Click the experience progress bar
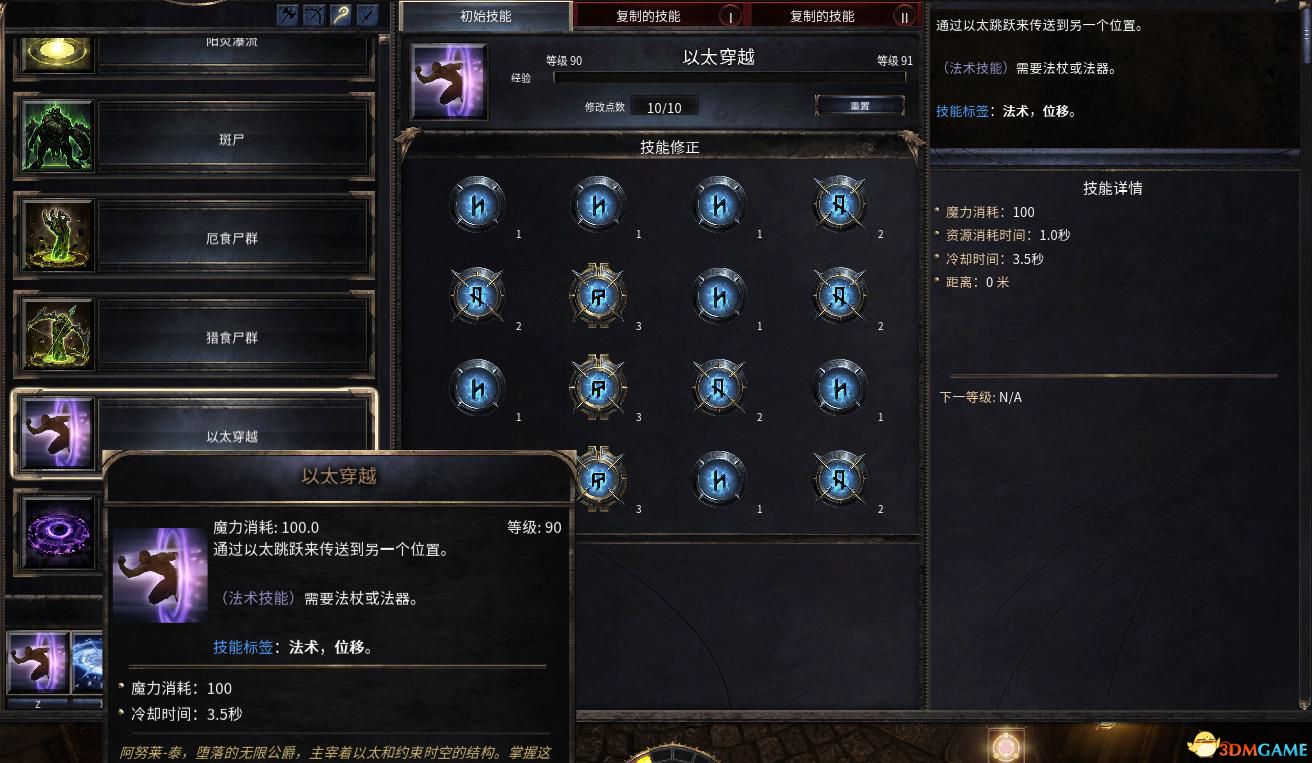Image resolution: width=1312 pixels, height=763 pixels. coord(730,78)
